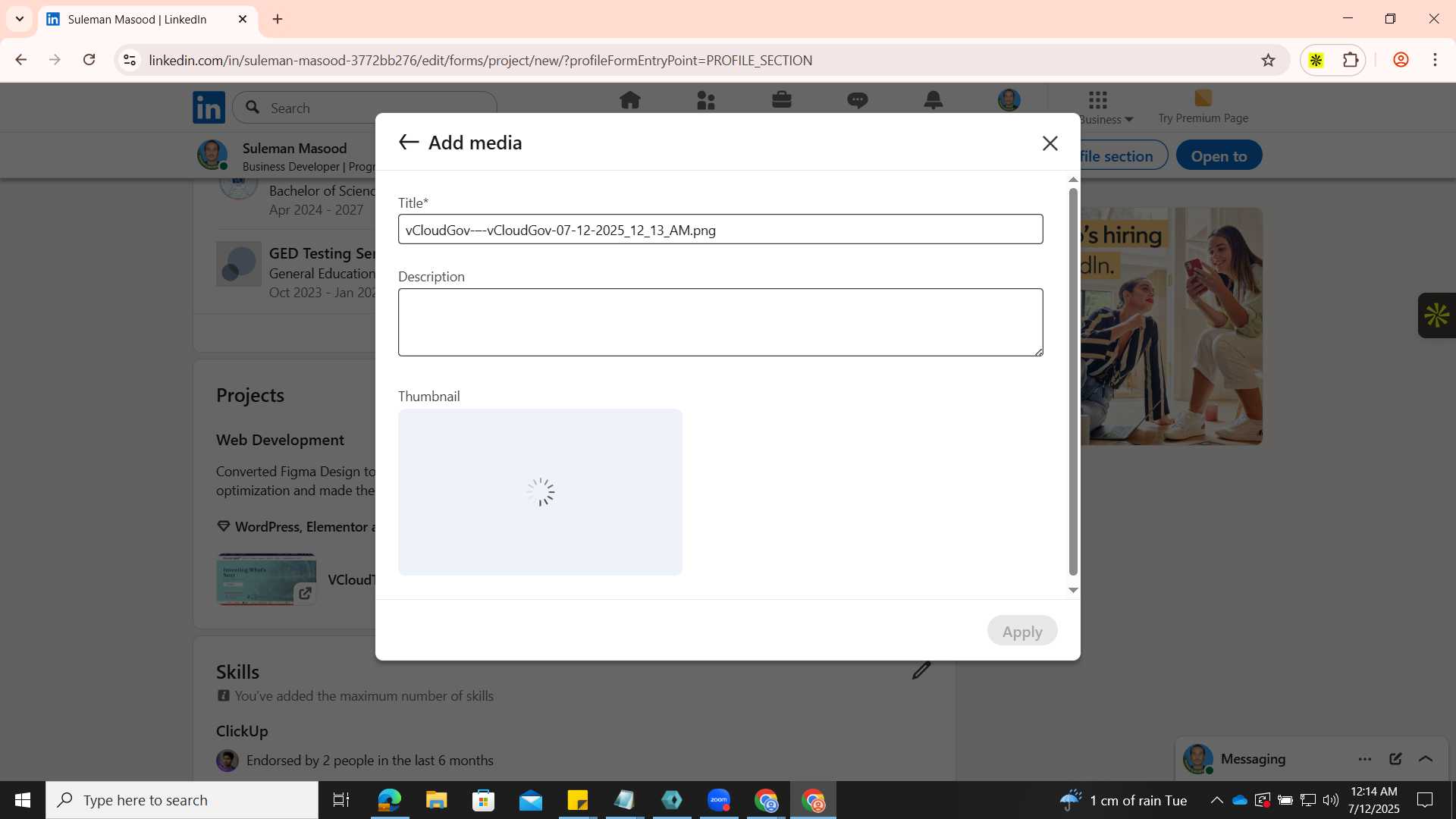Open Chrome Extensions puzzle icon
The width and height of the screenshot is (1456, 819).
(1351, 60)
